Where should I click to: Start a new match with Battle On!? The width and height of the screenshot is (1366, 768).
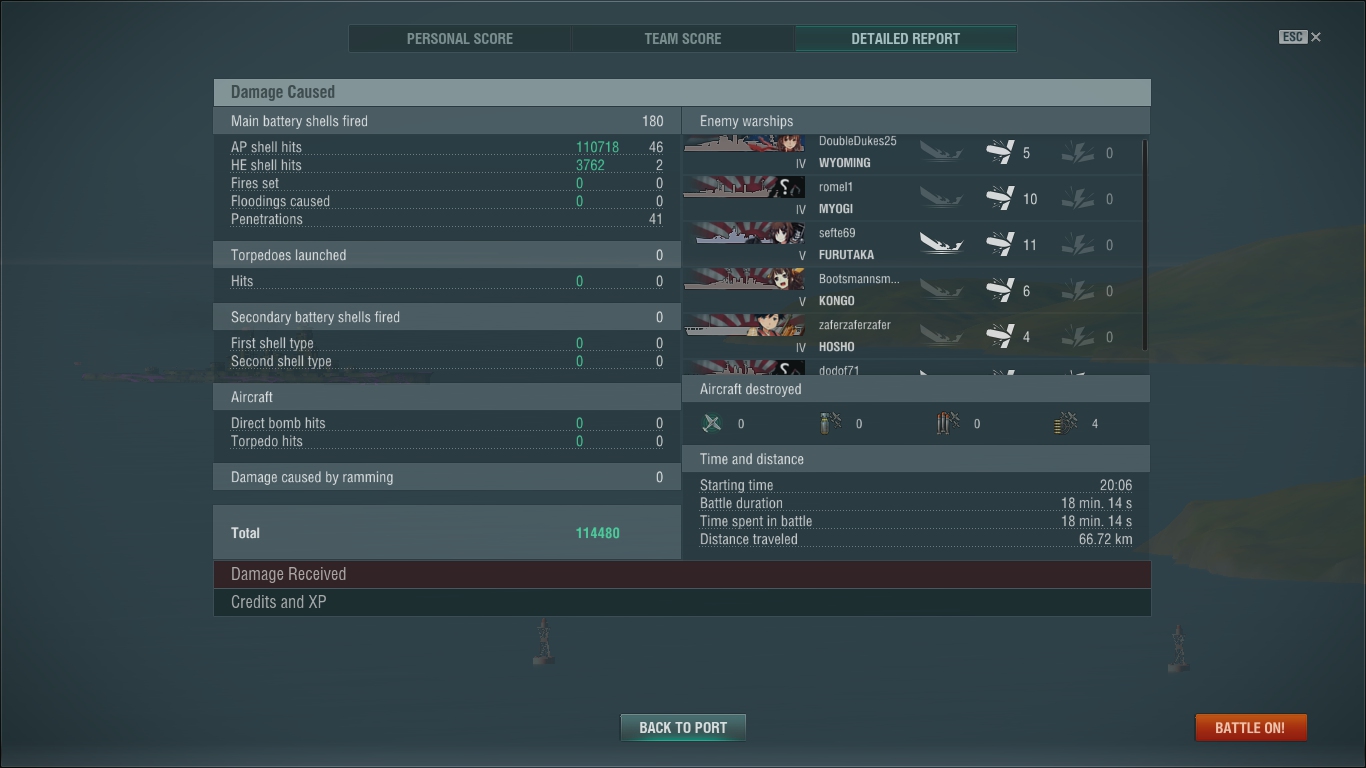[x=1250, y=727]
